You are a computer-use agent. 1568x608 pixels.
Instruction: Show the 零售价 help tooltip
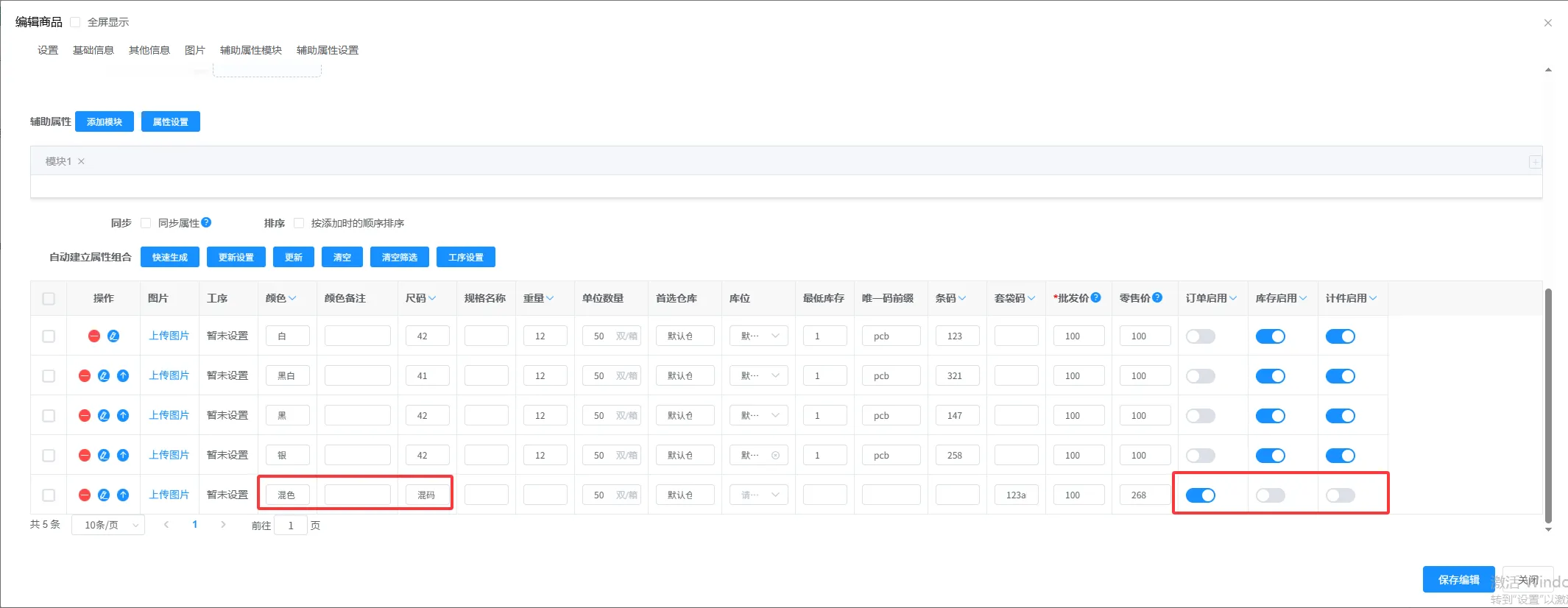click(1157, 297)
